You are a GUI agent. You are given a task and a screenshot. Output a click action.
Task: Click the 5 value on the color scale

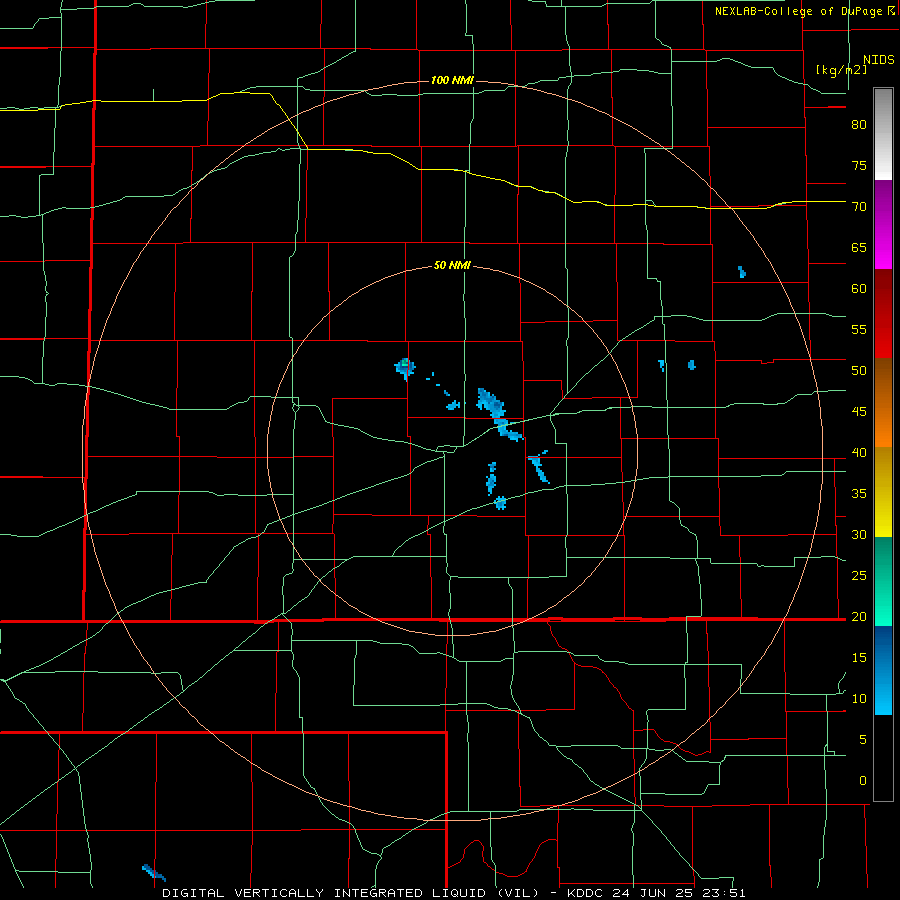[x=863, y=739]
